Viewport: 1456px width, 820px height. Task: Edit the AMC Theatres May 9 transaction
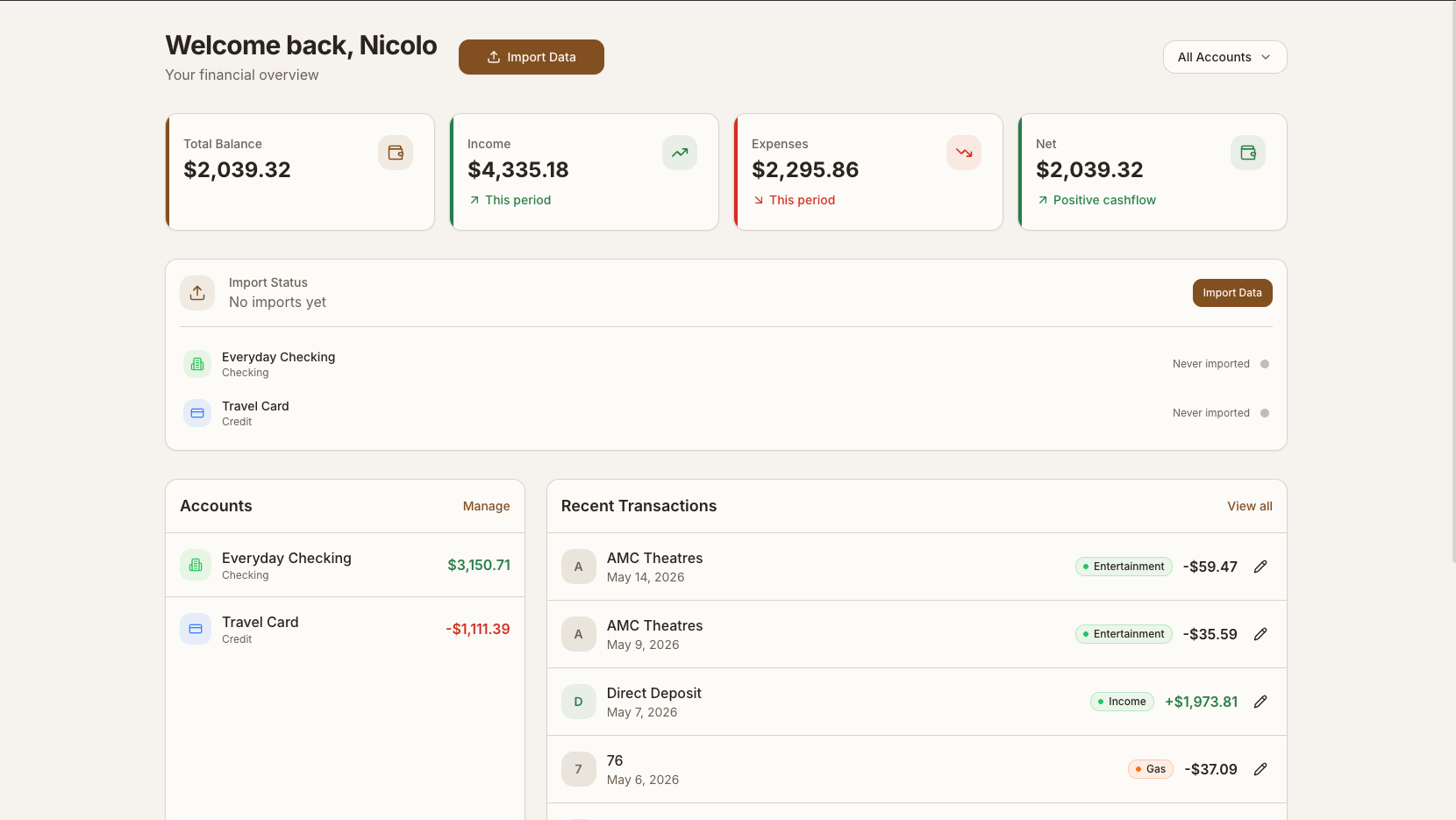[x=1260, y=634]
